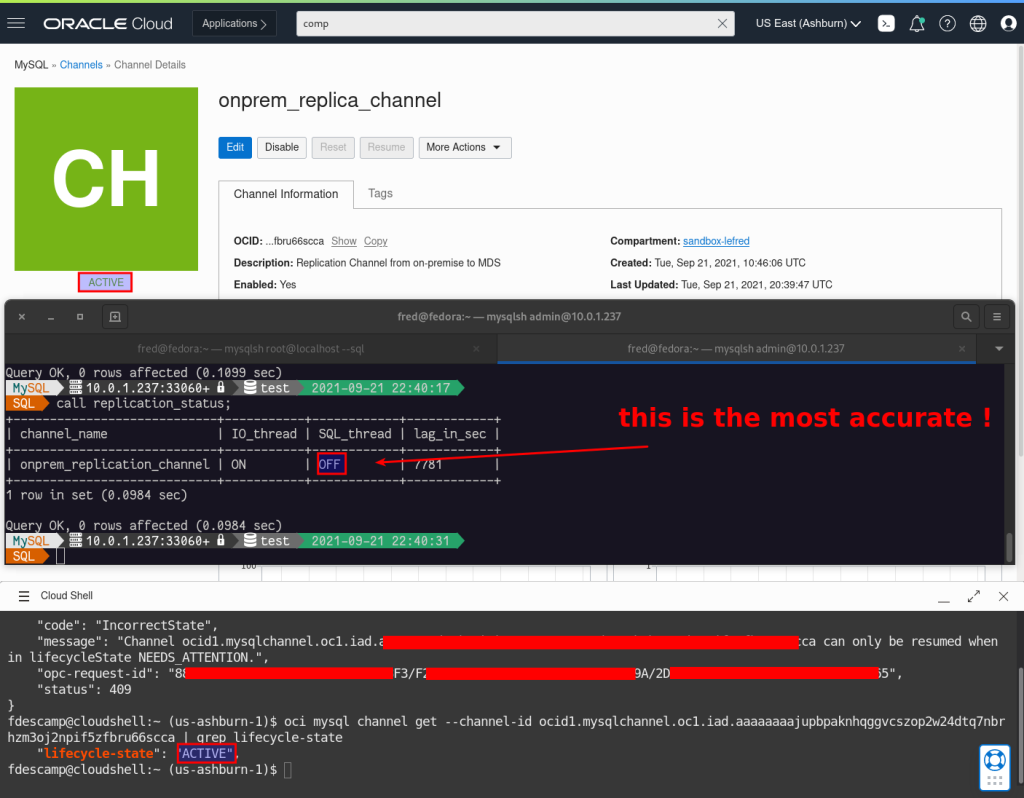Open the help question mark menu
Image resolution: width=1024 pixels, height=798 pixels.
947,24
